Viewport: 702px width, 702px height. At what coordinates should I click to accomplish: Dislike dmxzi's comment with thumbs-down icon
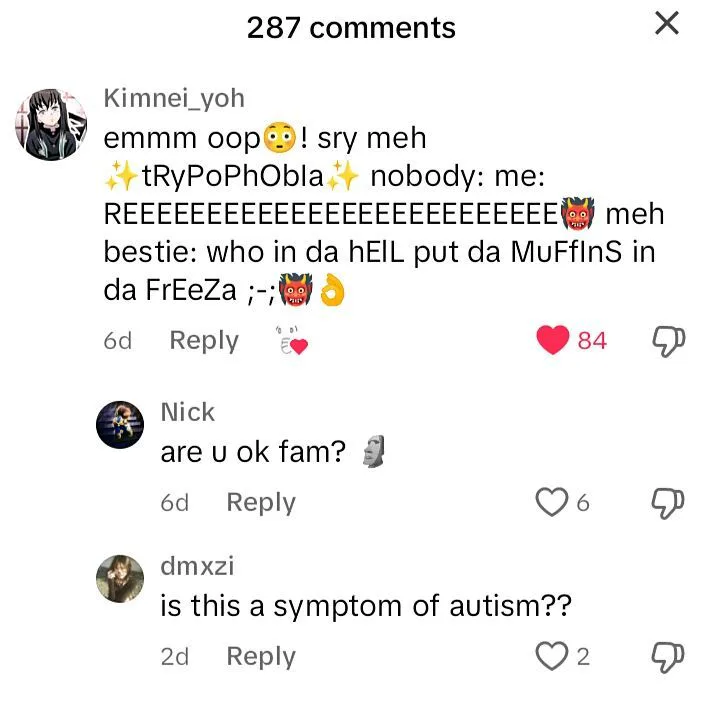tap(668, 657)
